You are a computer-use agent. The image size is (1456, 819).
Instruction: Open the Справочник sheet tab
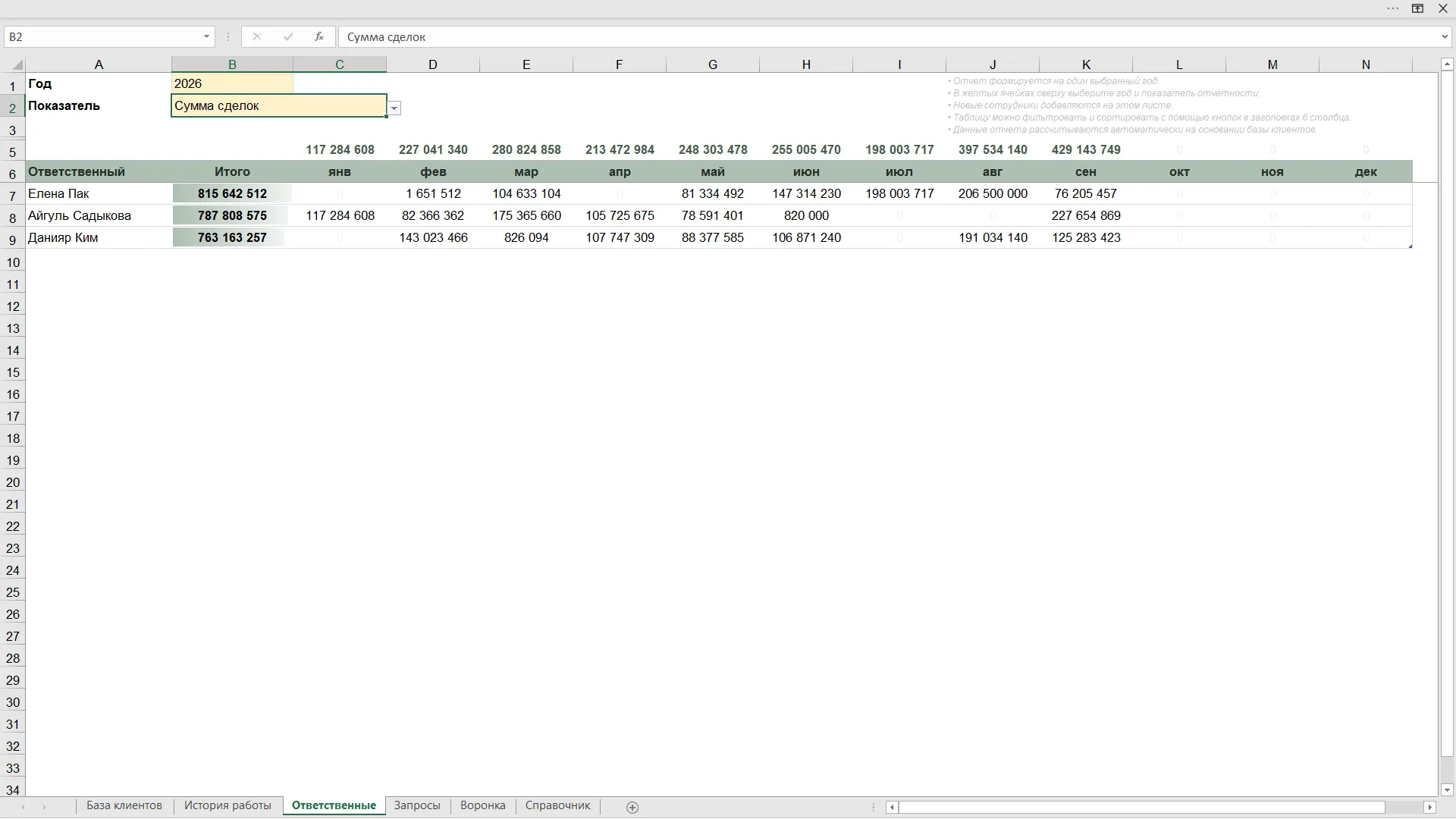tap(557, 805)
